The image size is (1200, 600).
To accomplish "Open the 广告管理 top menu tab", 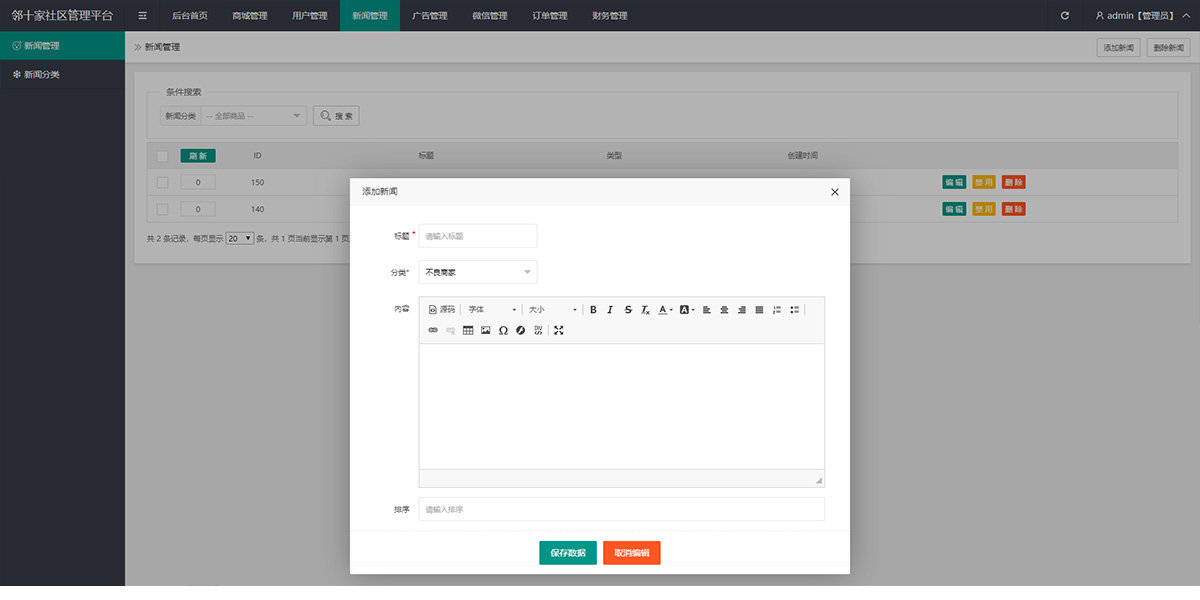I will click(x=429, y=16).
